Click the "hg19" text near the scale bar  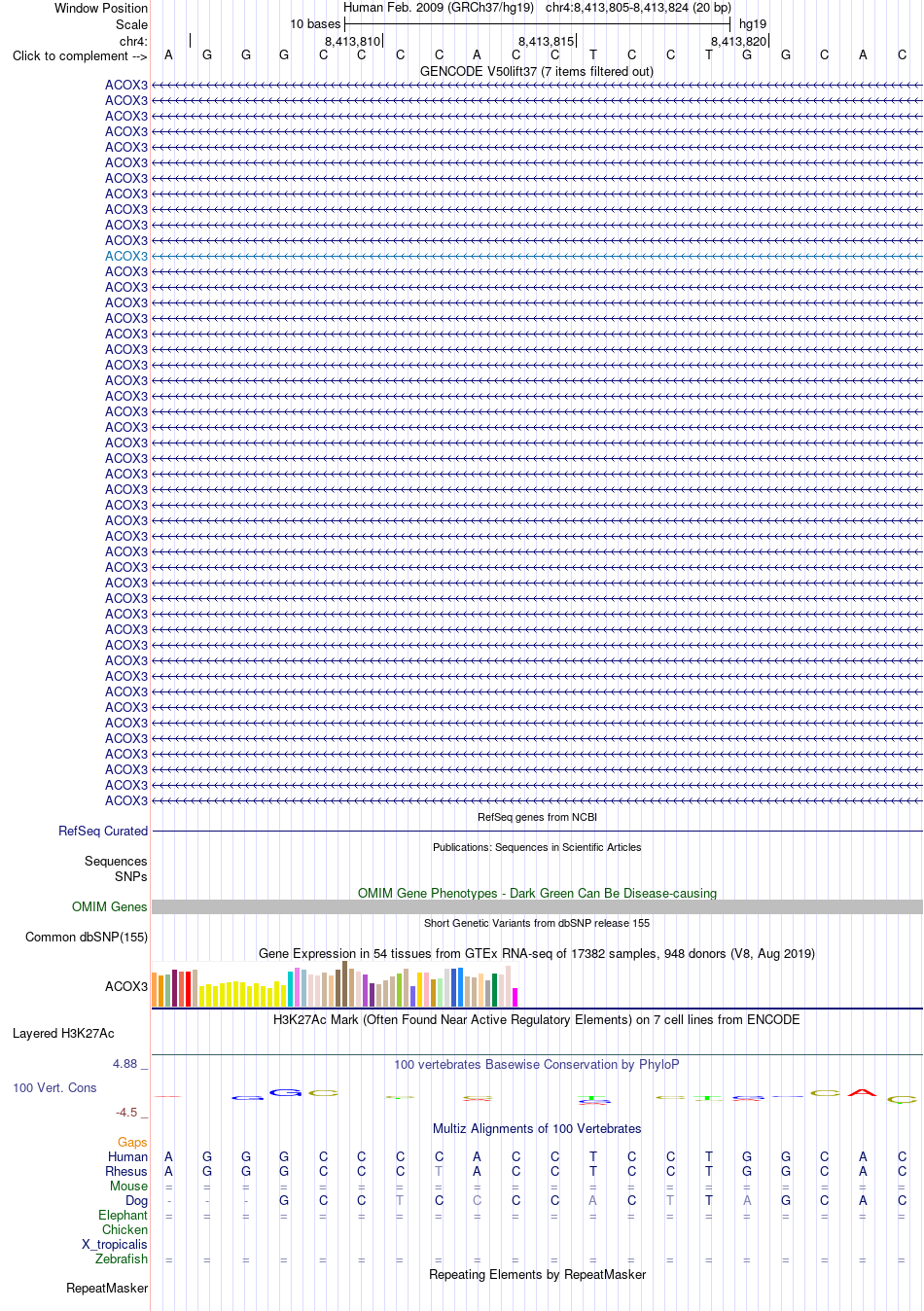753,23
